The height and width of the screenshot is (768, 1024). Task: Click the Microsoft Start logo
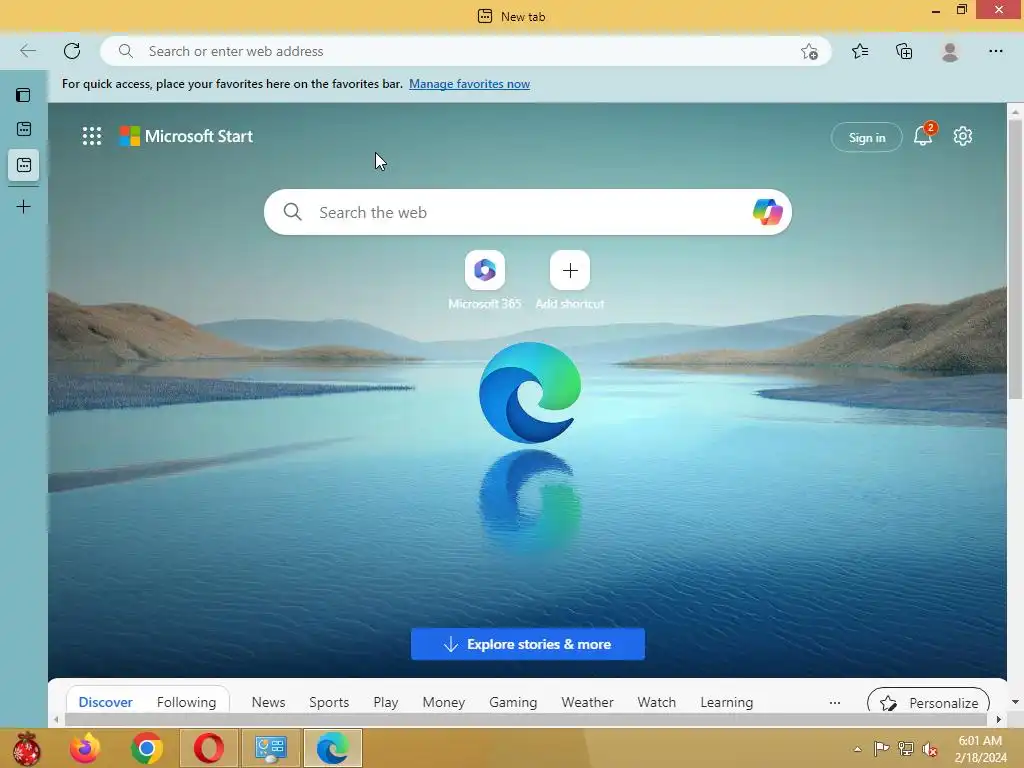[186, 136]
